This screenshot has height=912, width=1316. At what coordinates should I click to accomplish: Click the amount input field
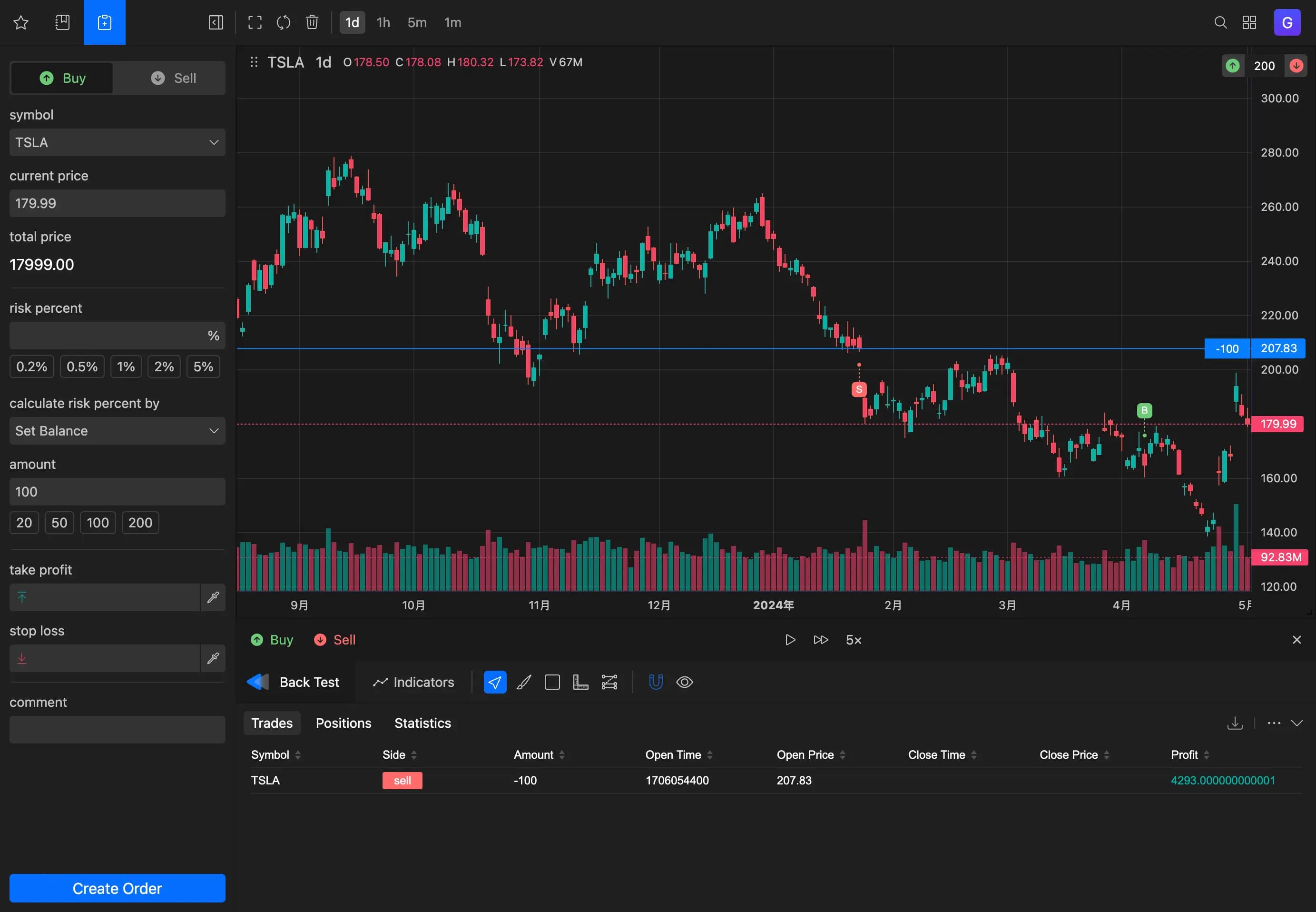[x=117, y=491]
